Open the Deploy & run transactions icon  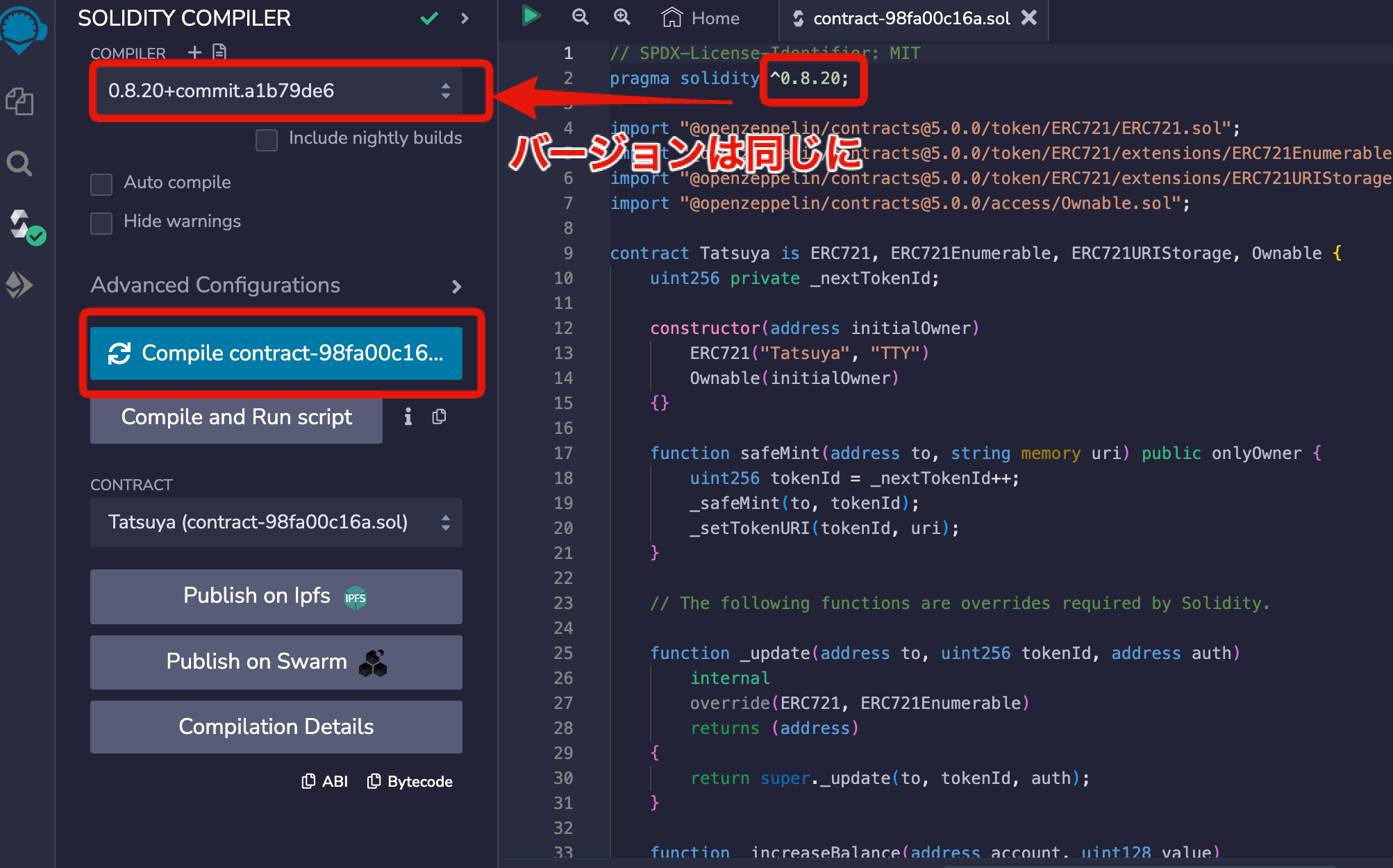pos(19,285)
